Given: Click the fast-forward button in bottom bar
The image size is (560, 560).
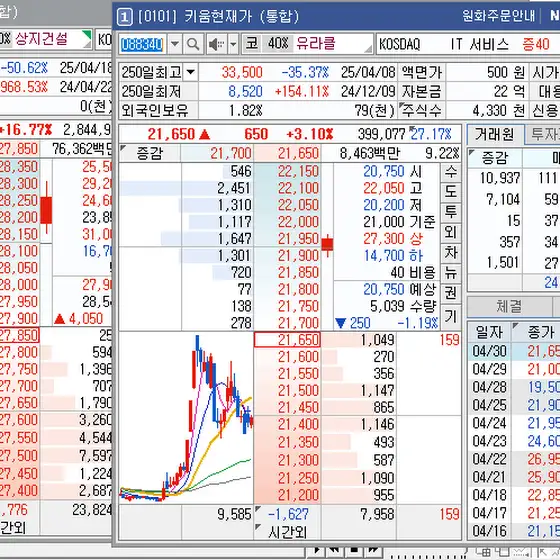Looking at the screenshot, I should point(373,550).
